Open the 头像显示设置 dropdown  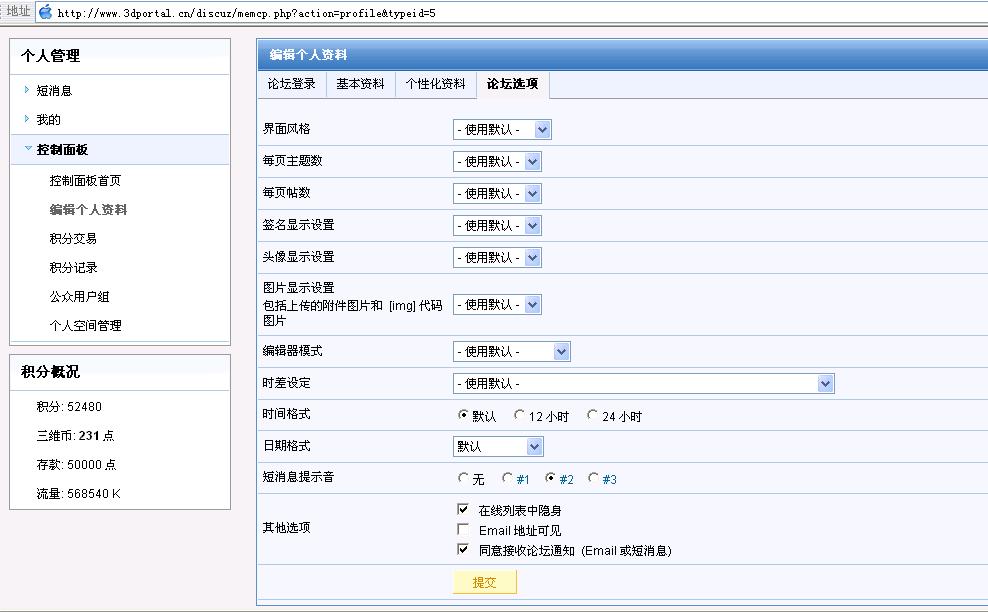pos(497,257)
